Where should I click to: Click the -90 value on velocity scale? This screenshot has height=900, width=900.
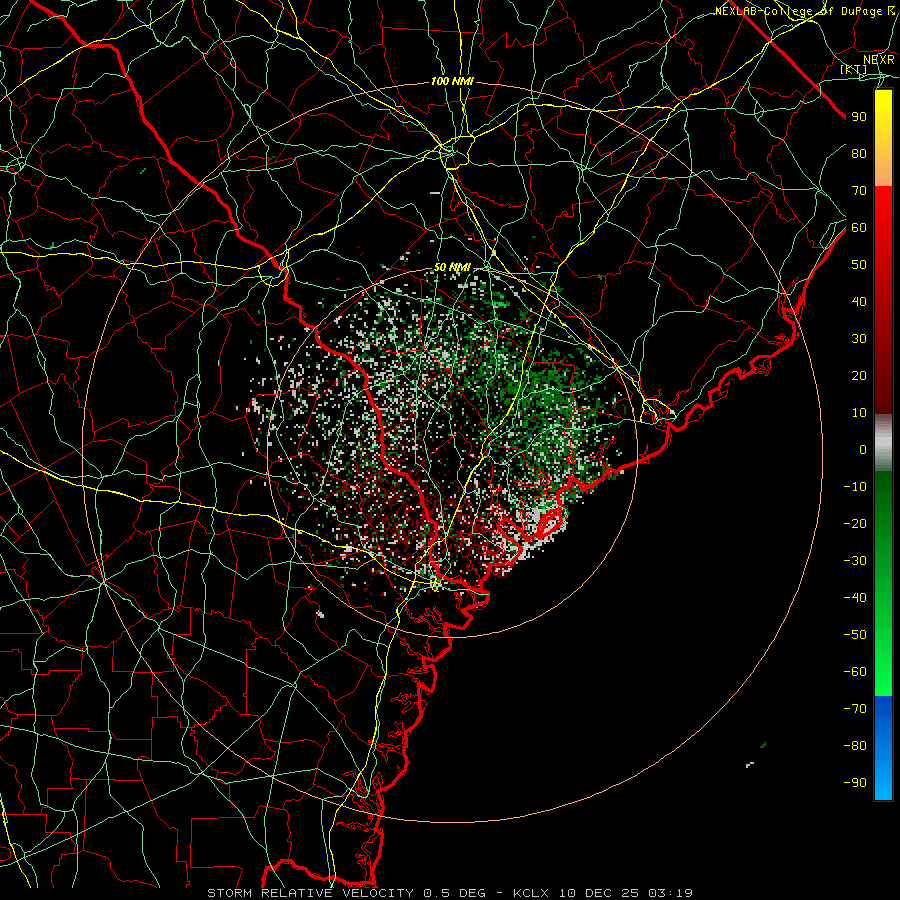tap(855, 782)
